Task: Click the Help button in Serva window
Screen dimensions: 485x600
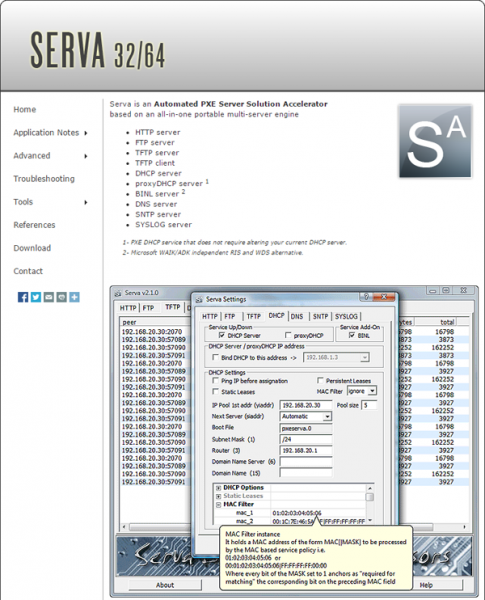Action: [x=426, y=585]
